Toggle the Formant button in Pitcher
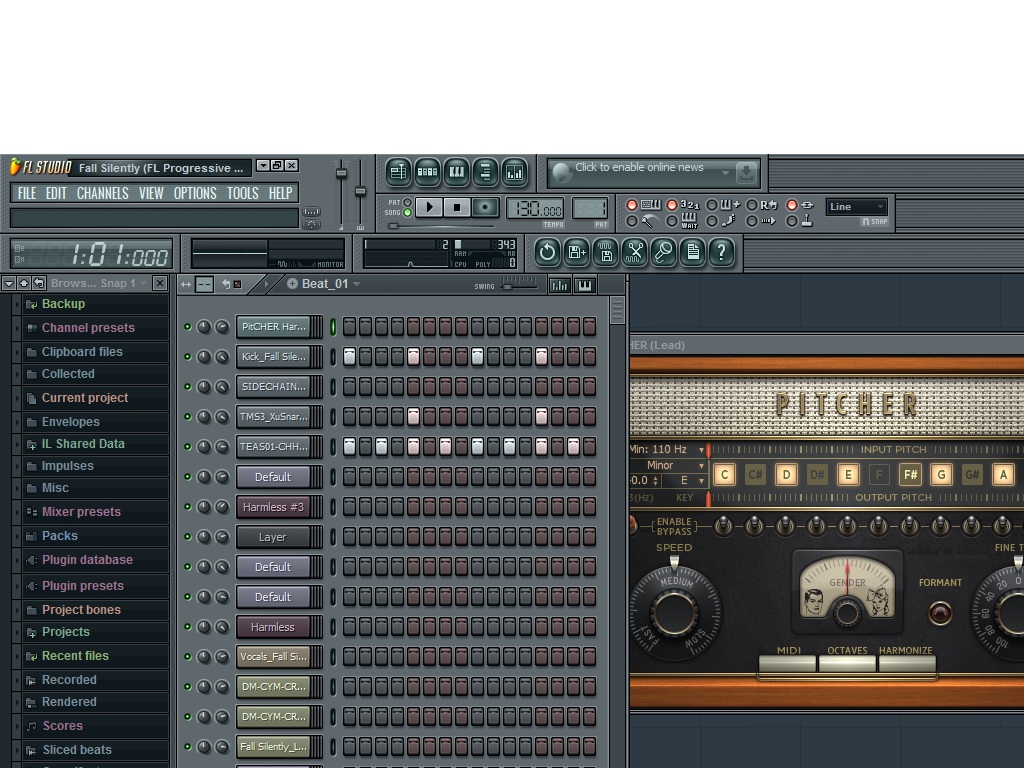The height and width of the screenshot is (768, 1024). pyautogui.click(x=940, y=613)
